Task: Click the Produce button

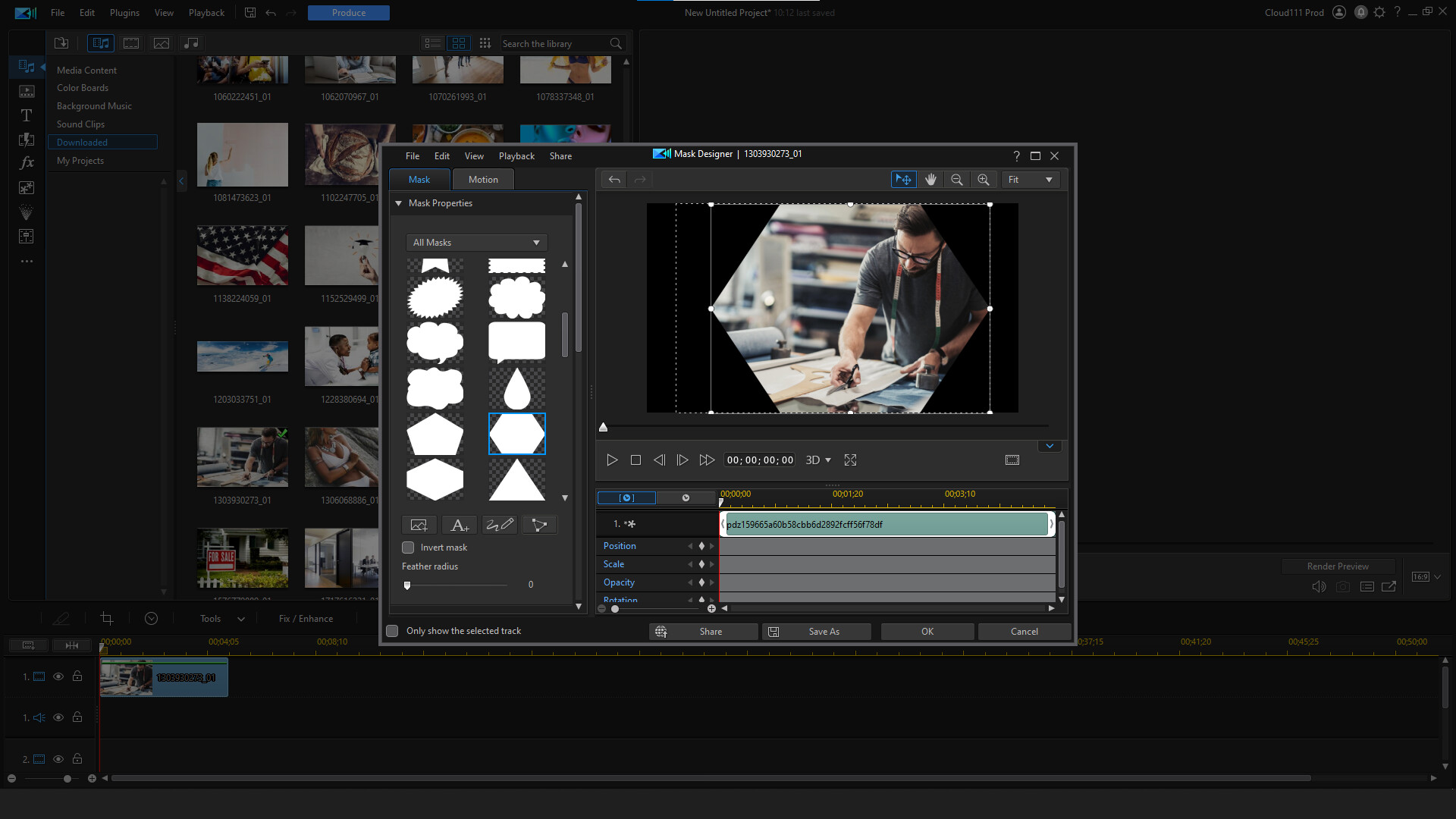Action: tap(348, 12)
